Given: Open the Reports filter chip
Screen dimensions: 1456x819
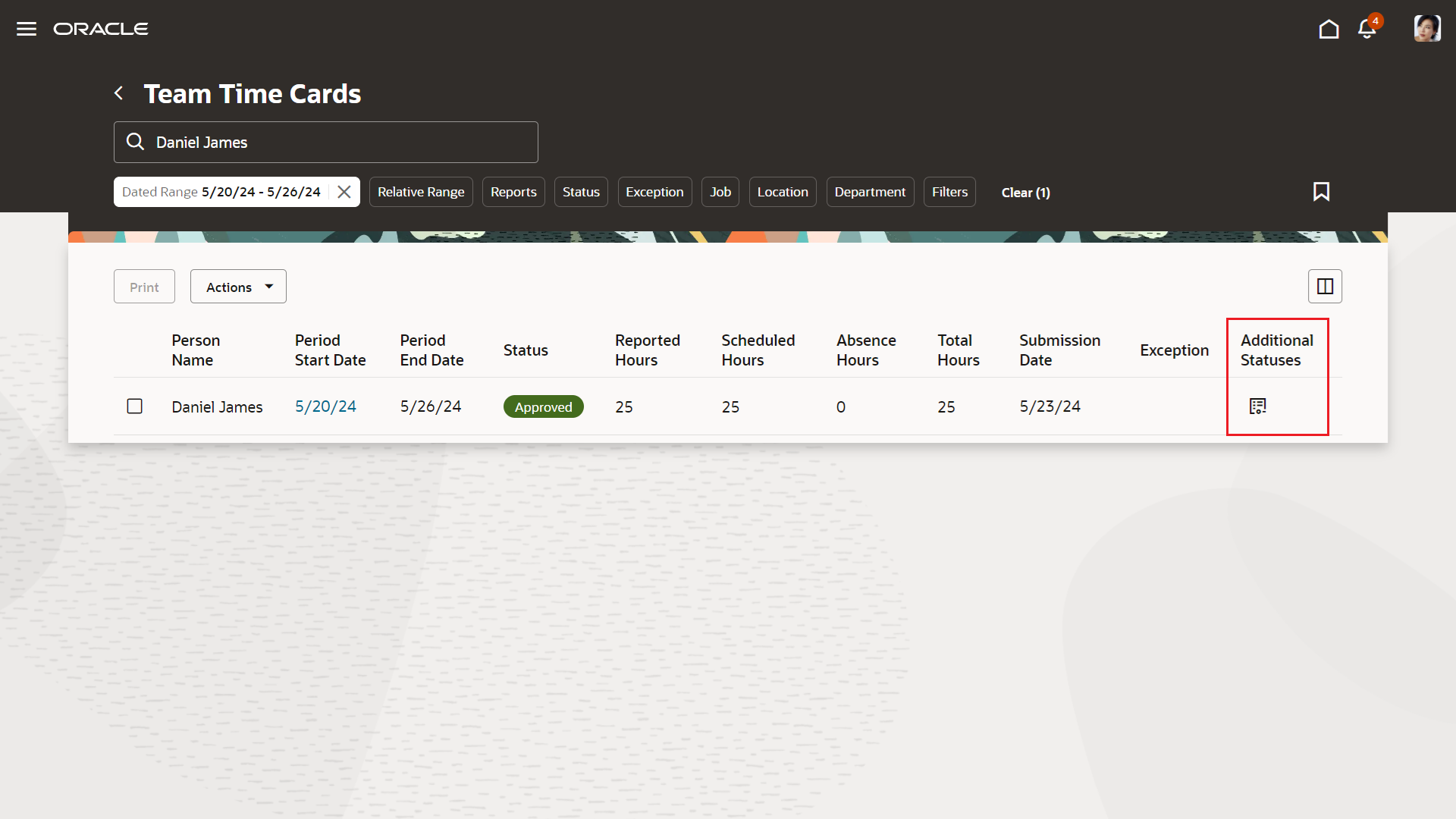Looking at the screenshot, I should click(513, 192).
